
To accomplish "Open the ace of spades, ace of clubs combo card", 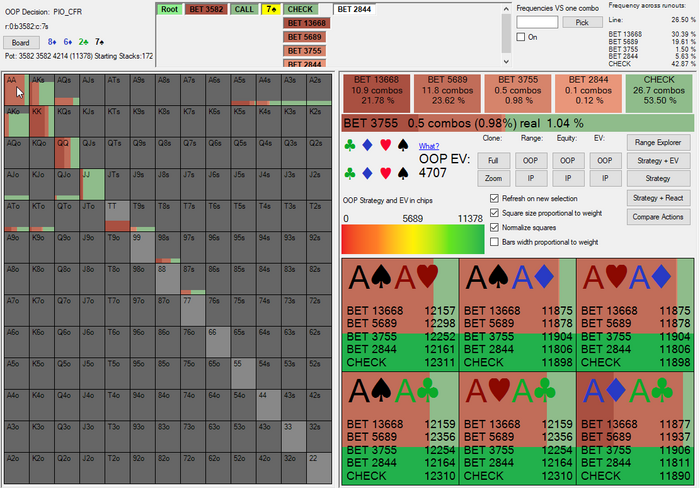I will [400, 428].
